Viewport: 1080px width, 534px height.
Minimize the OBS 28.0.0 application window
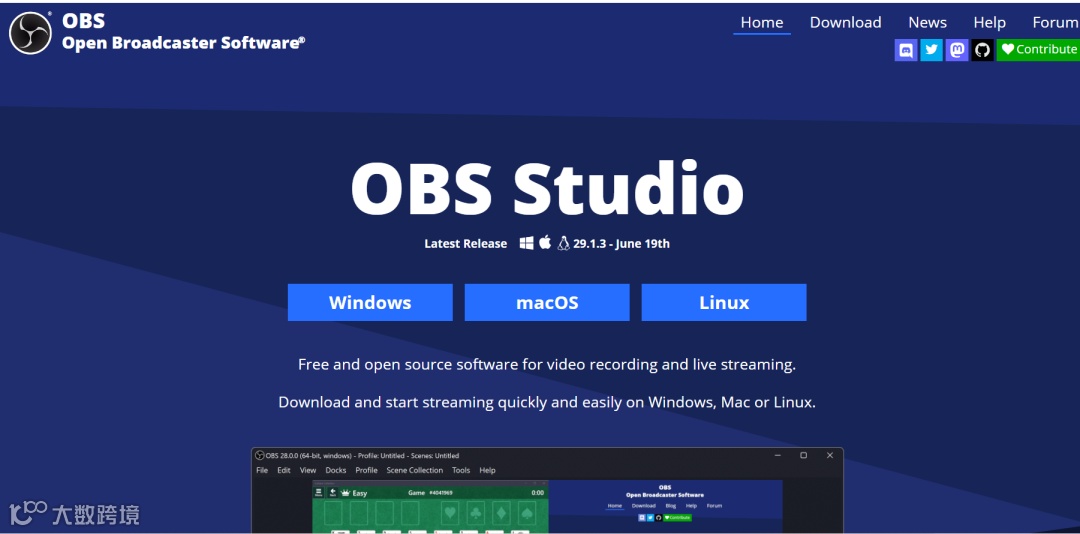point(778,455)
